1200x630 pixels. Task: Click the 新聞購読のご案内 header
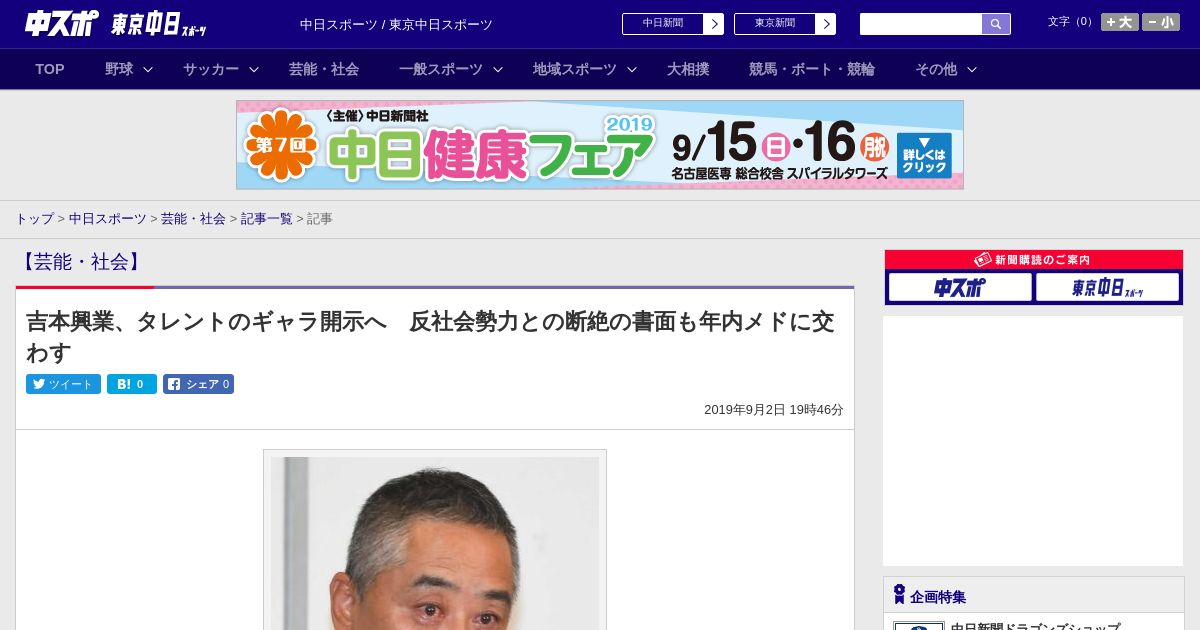click(1034, 260)
